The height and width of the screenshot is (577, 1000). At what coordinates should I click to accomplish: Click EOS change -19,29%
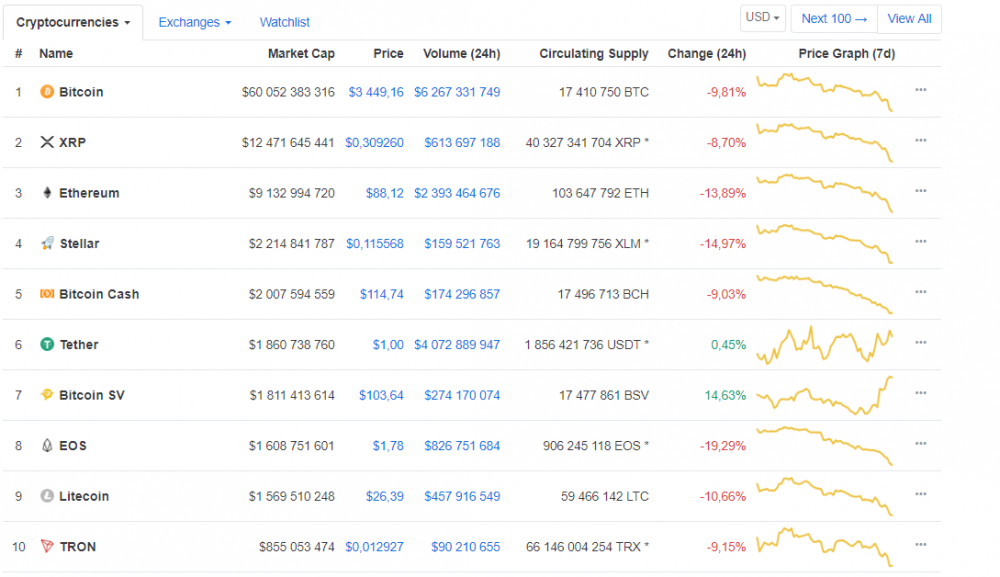coord(723,445)
